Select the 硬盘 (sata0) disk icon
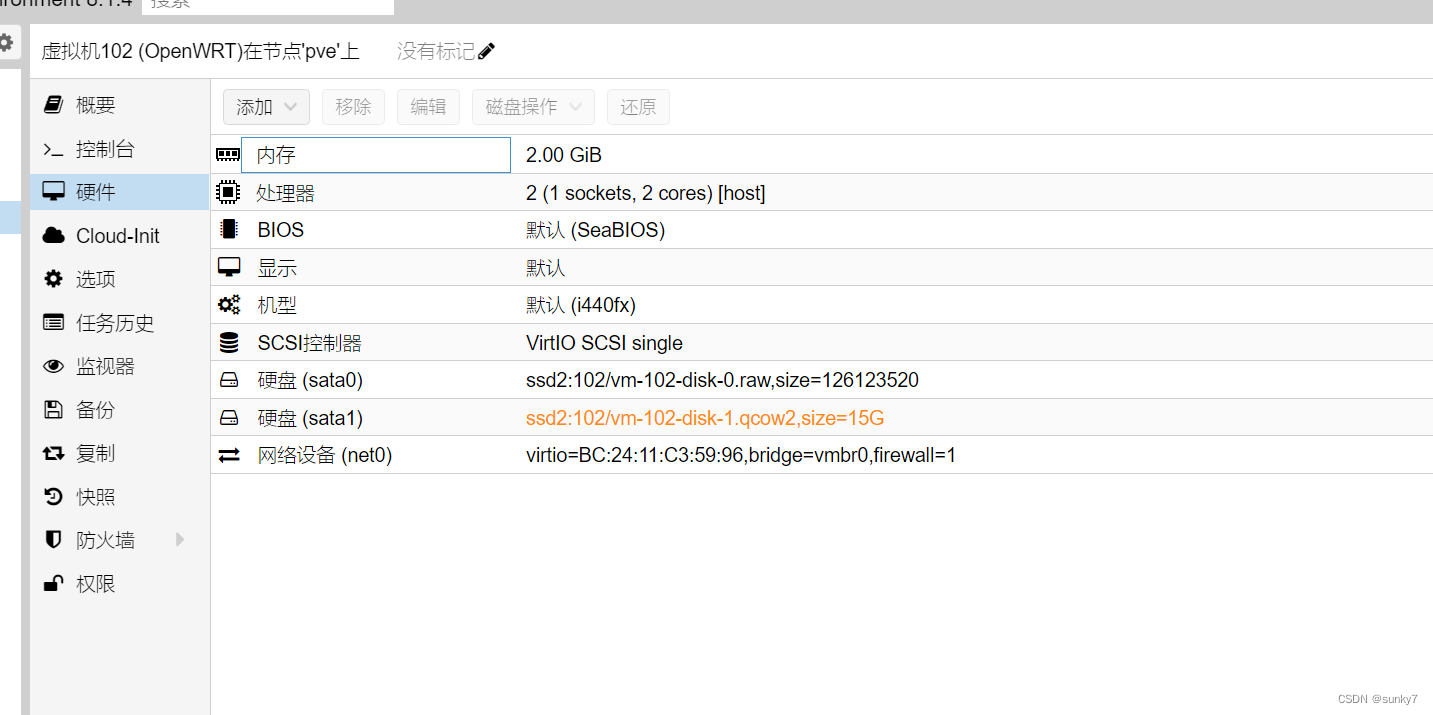 (228, 379)
